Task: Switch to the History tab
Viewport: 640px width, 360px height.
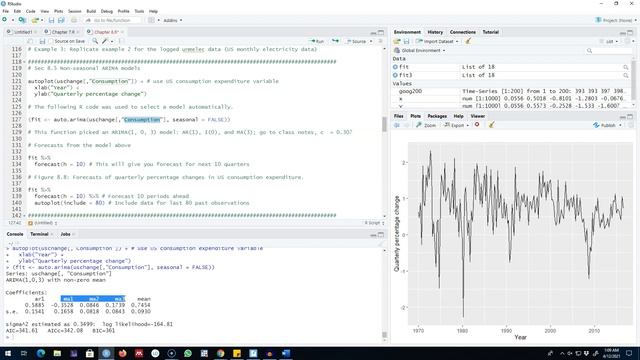Action: [435, 32]
